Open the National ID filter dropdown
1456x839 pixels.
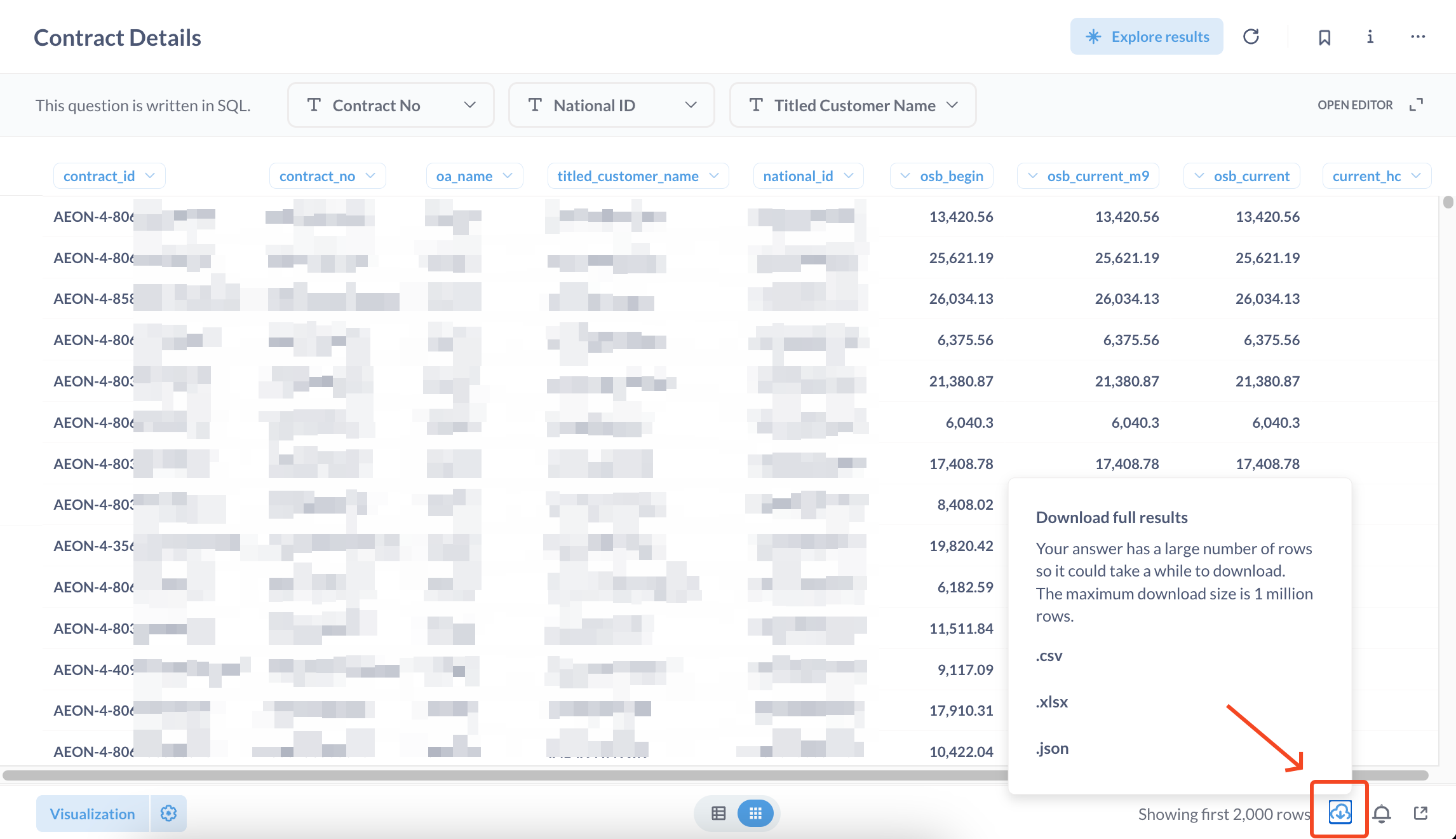tap(611, 105)
